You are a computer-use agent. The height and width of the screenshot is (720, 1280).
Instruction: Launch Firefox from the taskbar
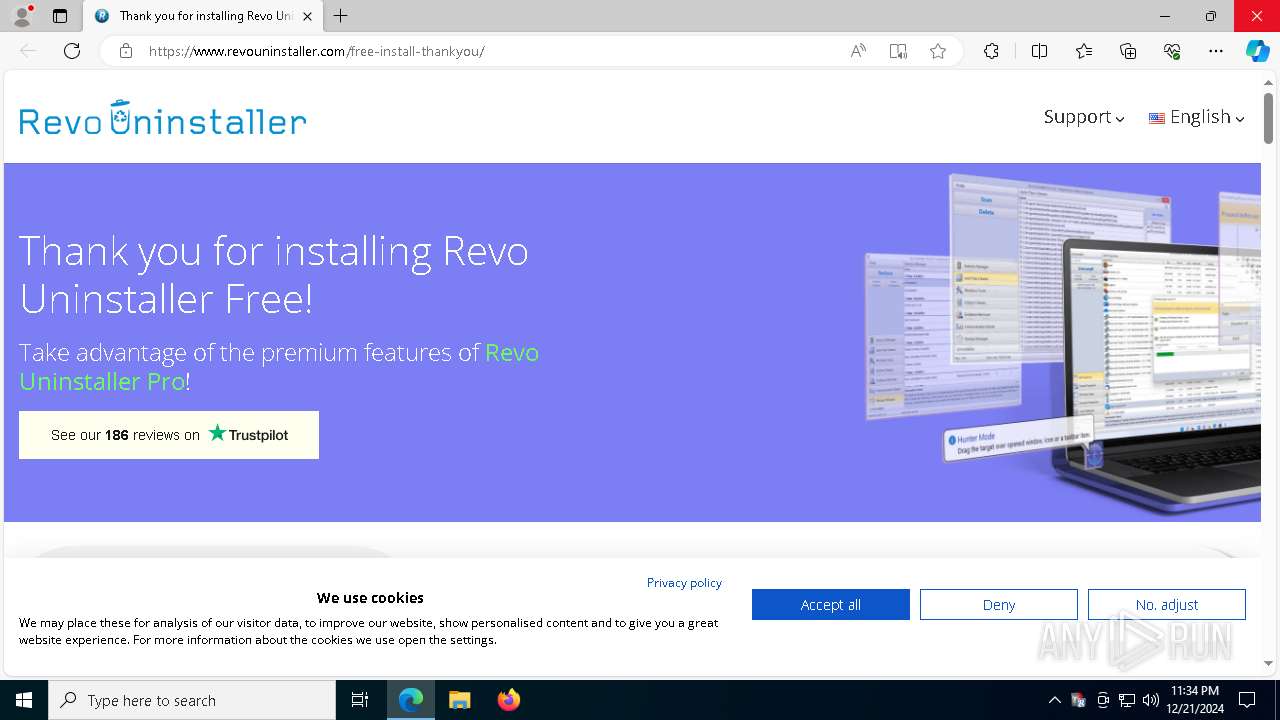508,700
